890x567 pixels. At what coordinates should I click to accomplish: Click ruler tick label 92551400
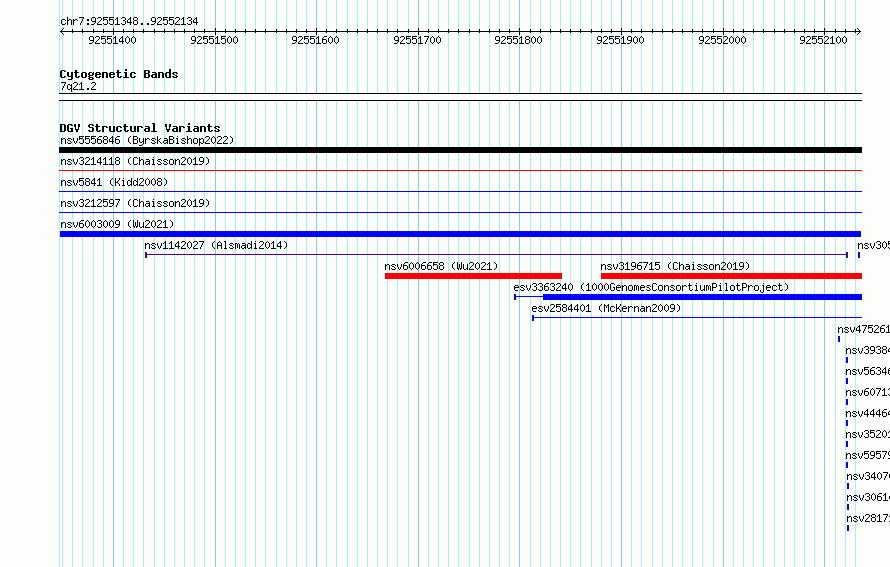tap(112, 40)
